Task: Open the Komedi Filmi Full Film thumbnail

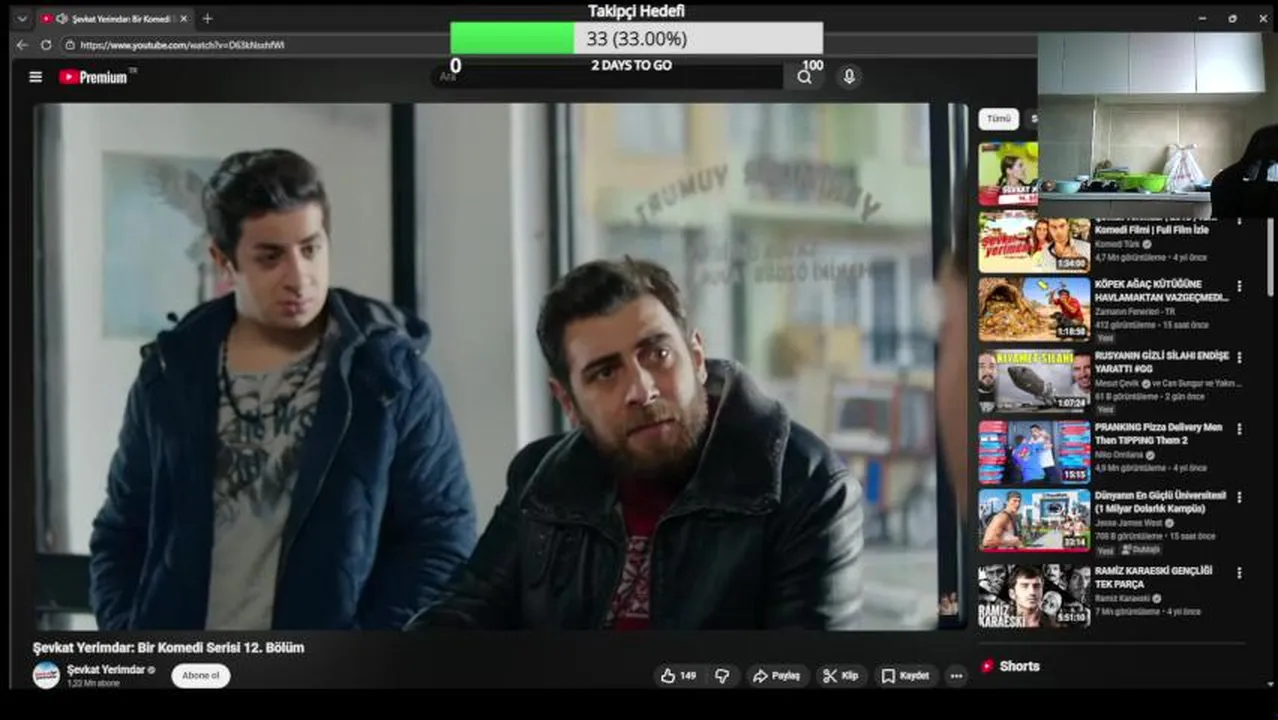Action: pos(1034,241)
